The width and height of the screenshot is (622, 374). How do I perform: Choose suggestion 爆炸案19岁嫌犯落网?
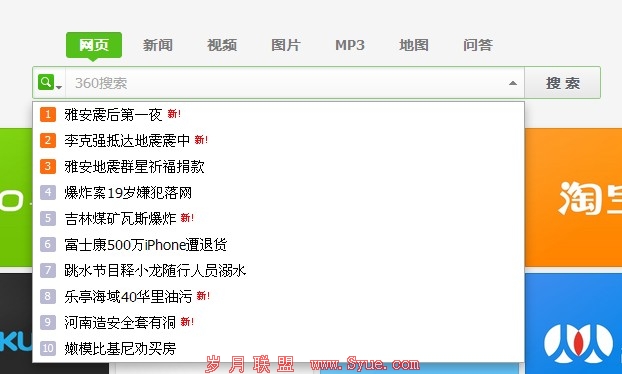(x=128, y=193)
